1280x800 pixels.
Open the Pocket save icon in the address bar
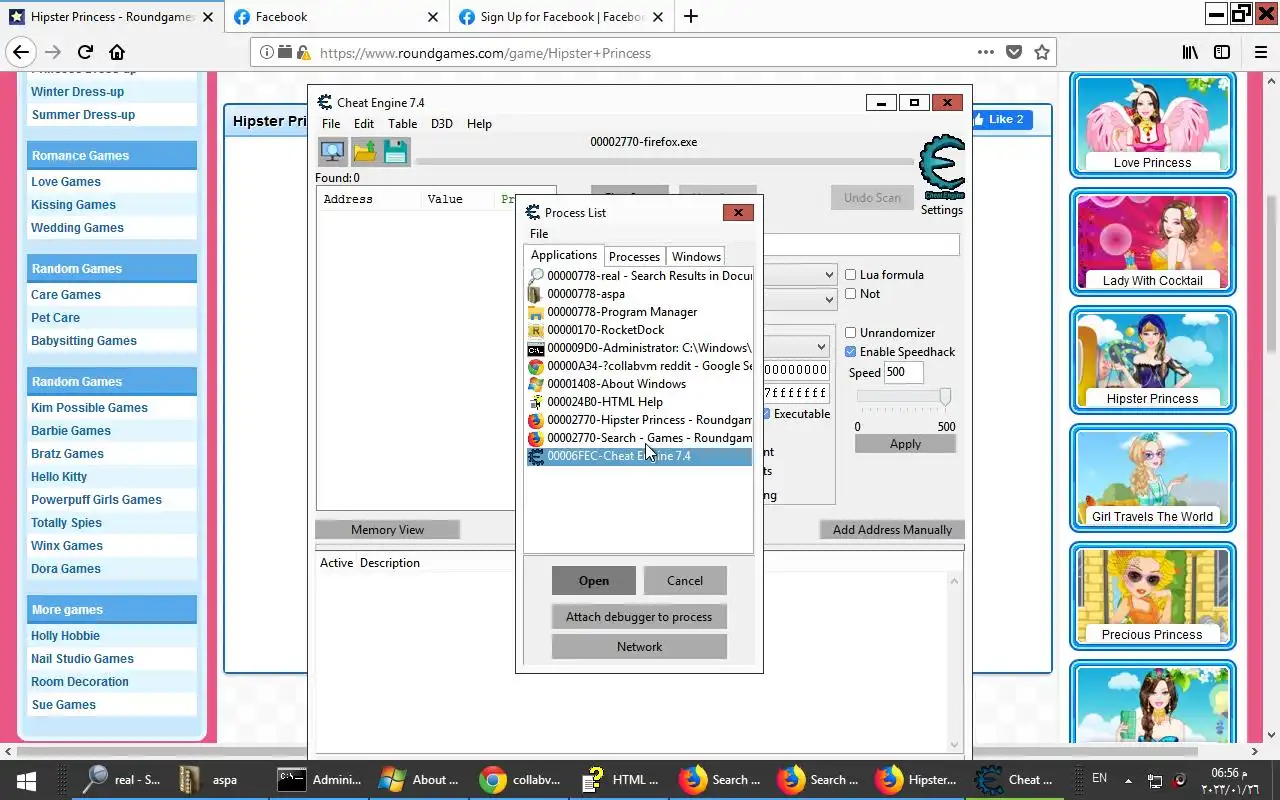1013,53
